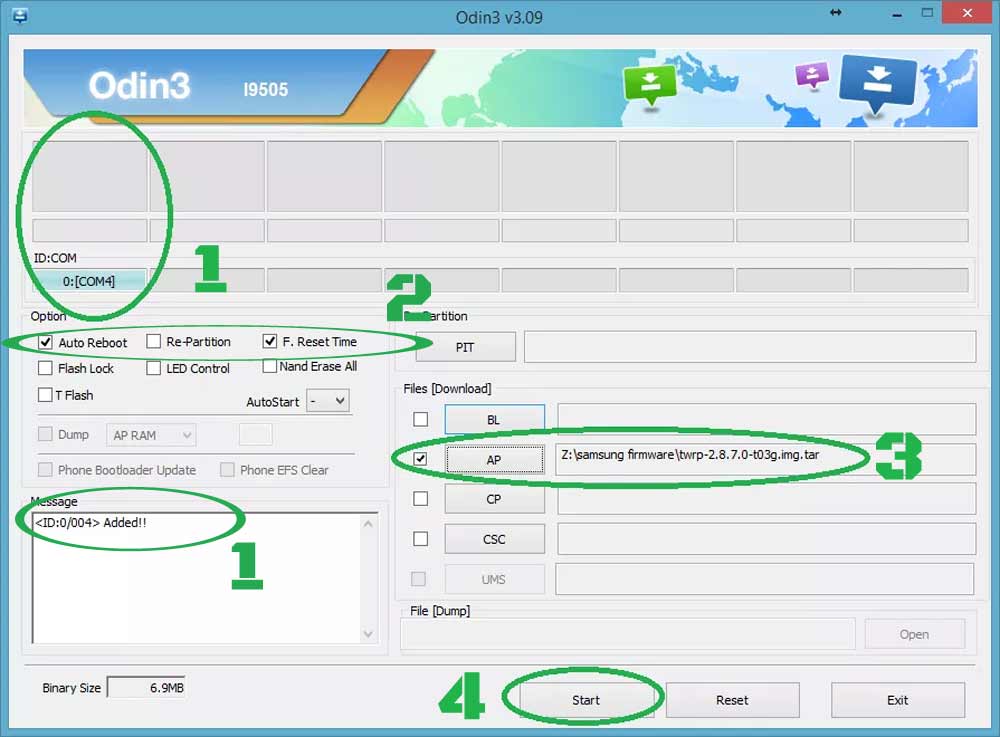
Task: Click the CSC file button
Action: (x=494, y=539)
